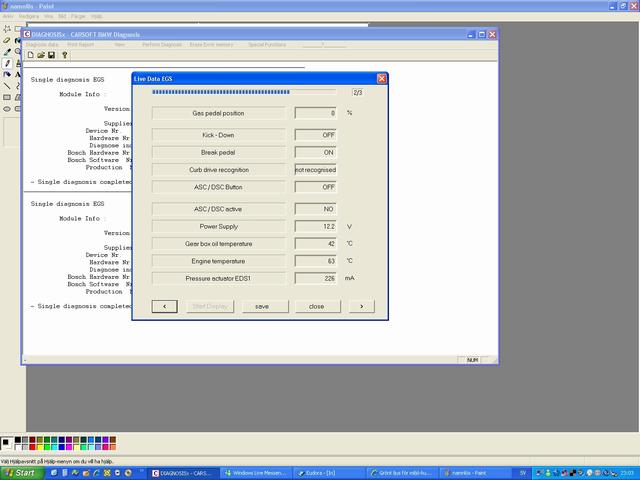Click the Gear box oil temperature value field
The image size is (640, 480).
[315, 243]
